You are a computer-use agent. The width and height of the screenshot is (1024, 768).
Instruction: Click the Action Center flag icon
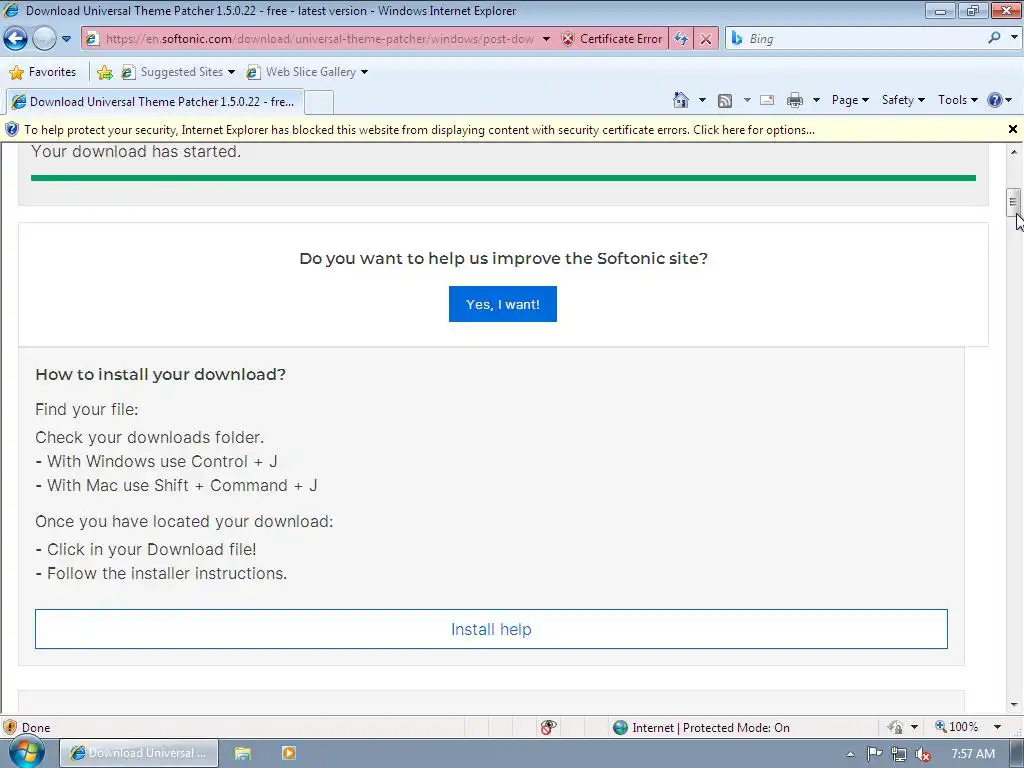click(874, 754)
